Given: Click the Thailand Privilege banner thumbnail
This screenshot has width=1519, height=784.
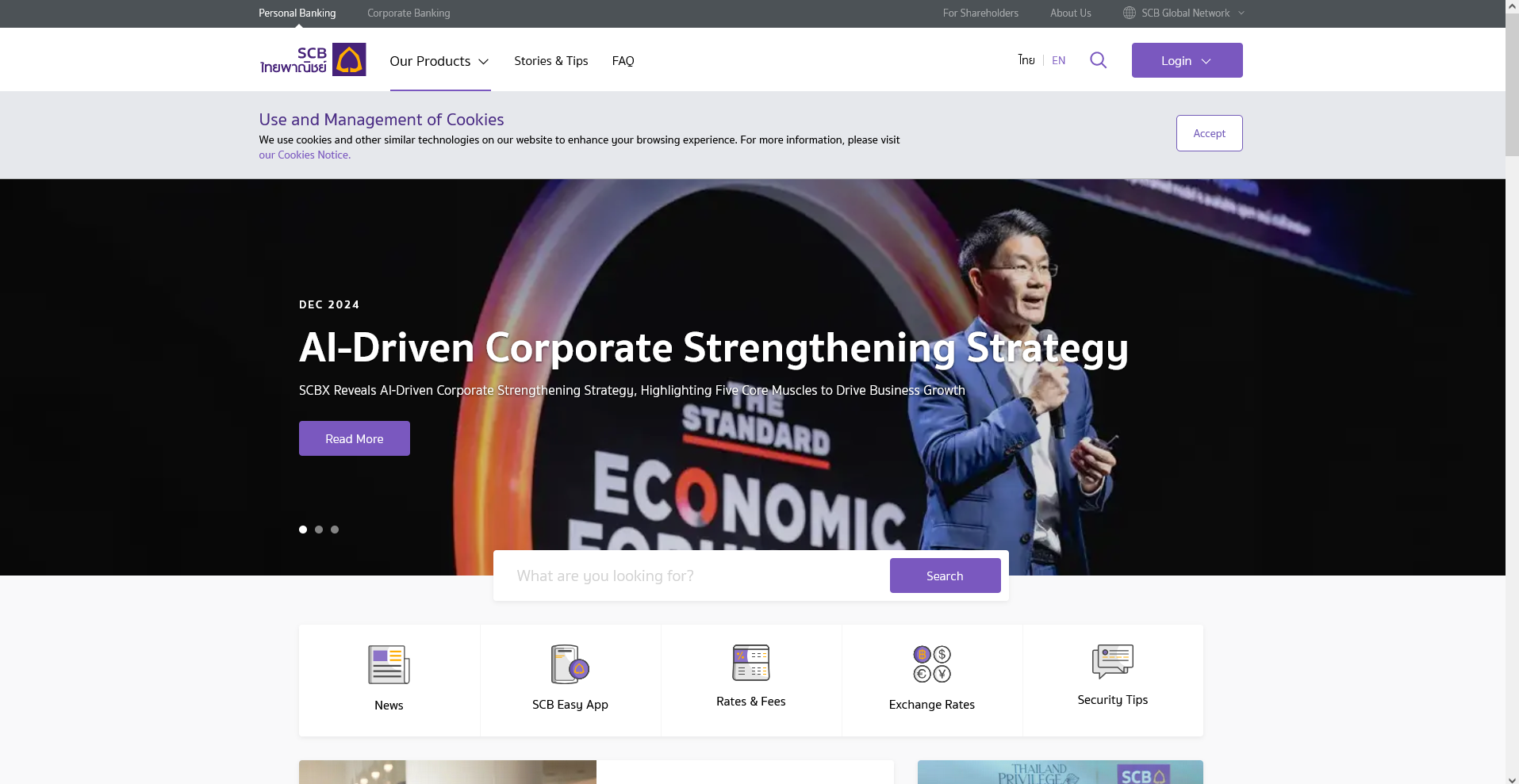Looking at the screenshot, I should coord(1060,772).
